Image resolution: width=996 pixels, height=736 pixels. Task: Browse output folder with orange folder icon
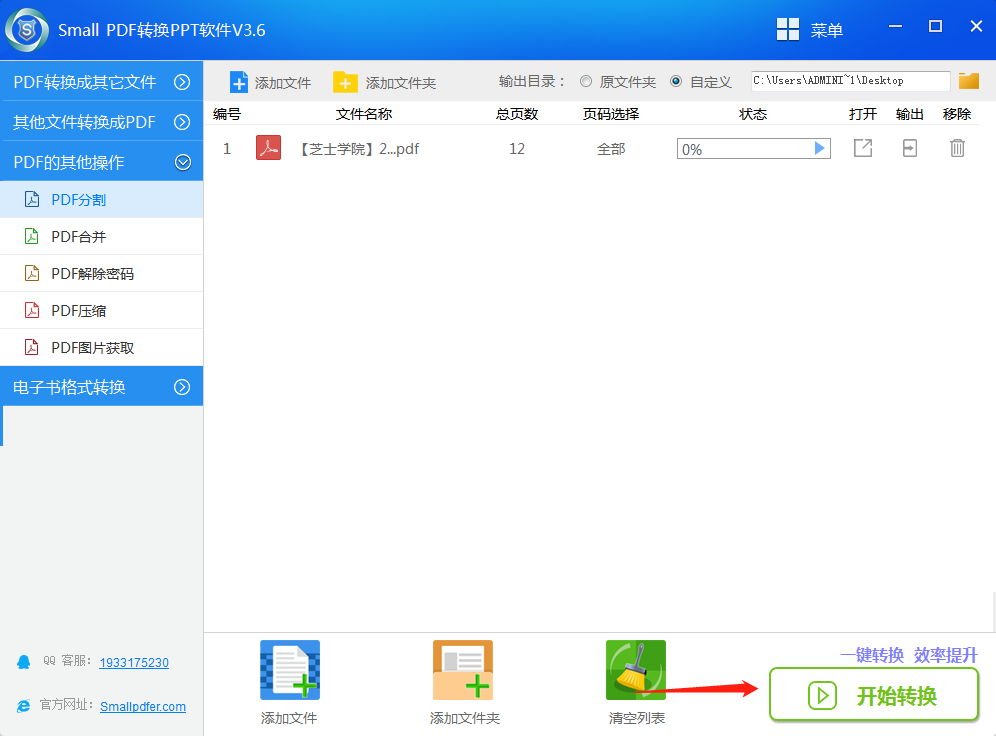(x=969, y=81)
